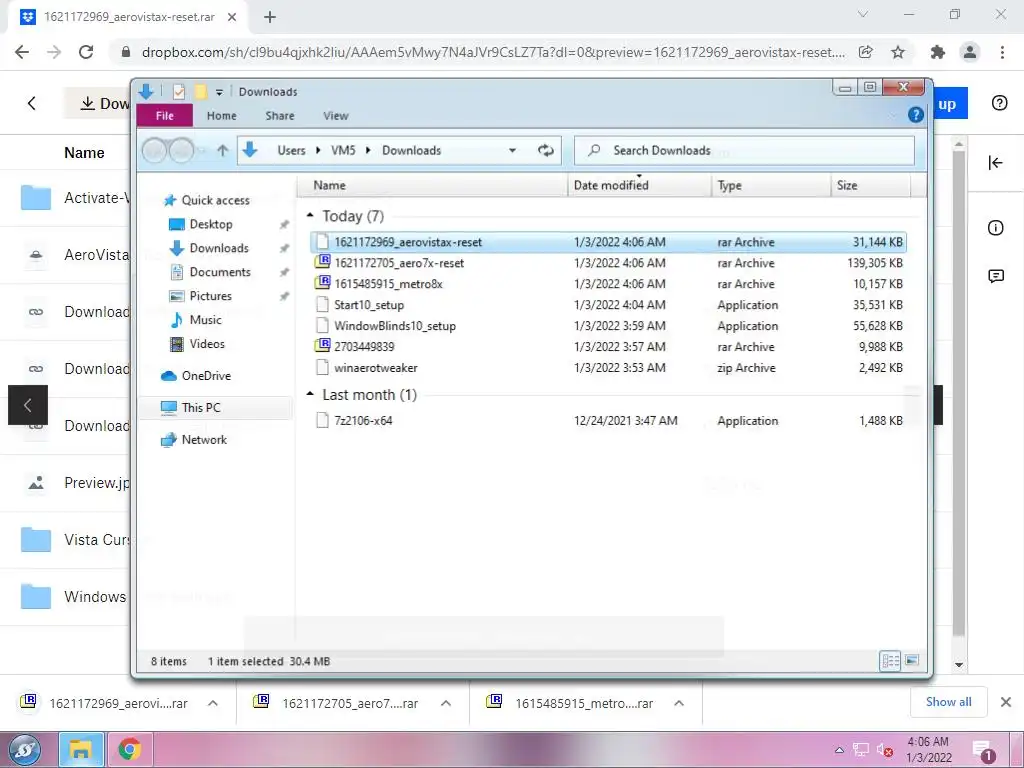Image resolution: width=1024 pixels, height=768 pixels.
Task: Open the Windows Start button
Action: pos(24,750)
